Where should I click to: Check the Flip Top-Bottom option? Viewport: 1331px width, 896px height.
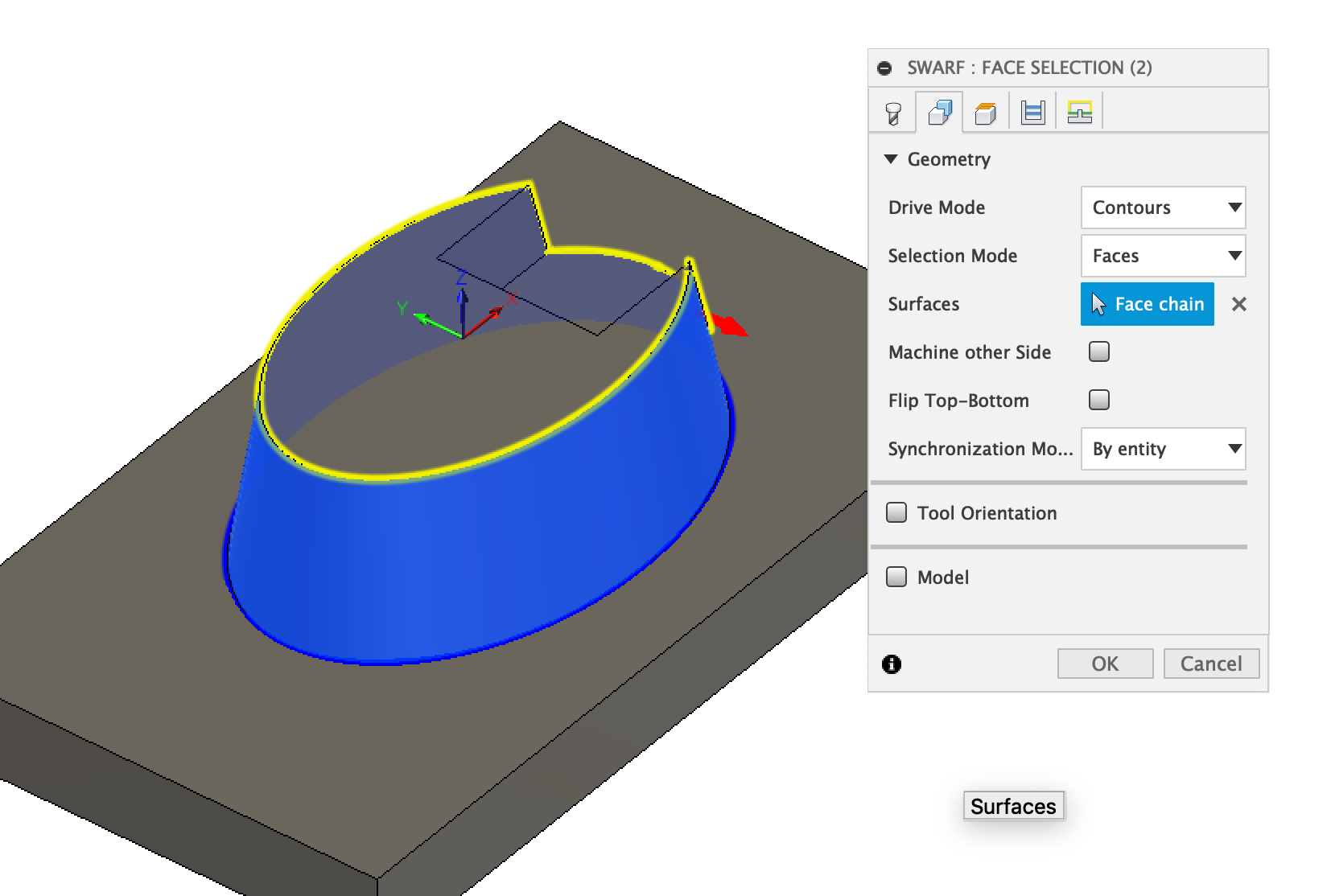pos(1098,400)
